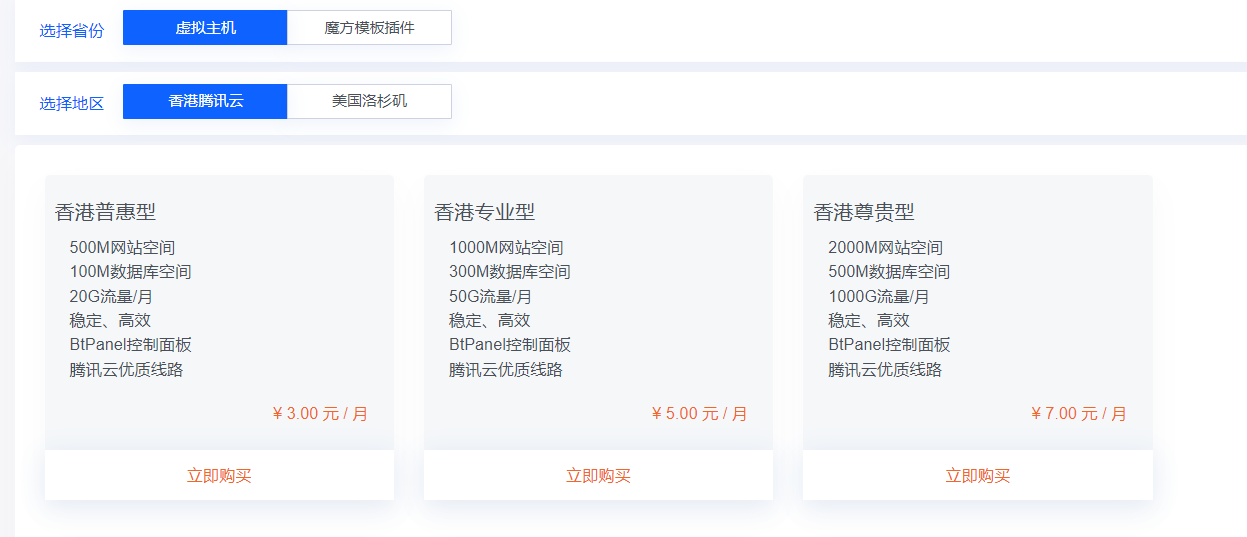This screenshot has width=1247, height=537.
Task: Click 稳定、高效 in the 香港普惠型 card
Action: pyautogui.click(x=110, y=321)
